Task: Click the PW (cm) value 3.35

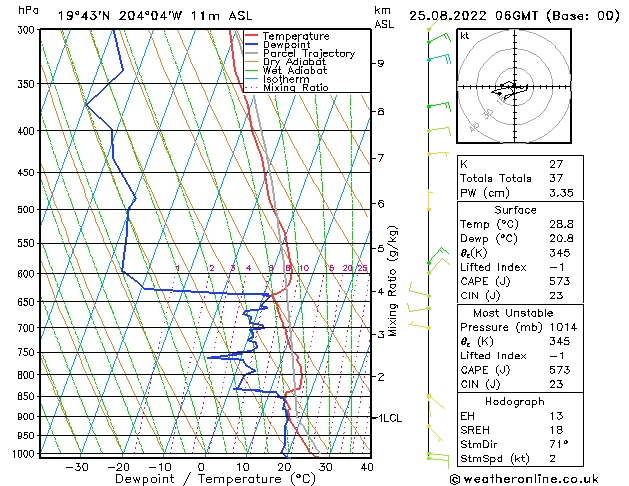Action: click(561, 193)
